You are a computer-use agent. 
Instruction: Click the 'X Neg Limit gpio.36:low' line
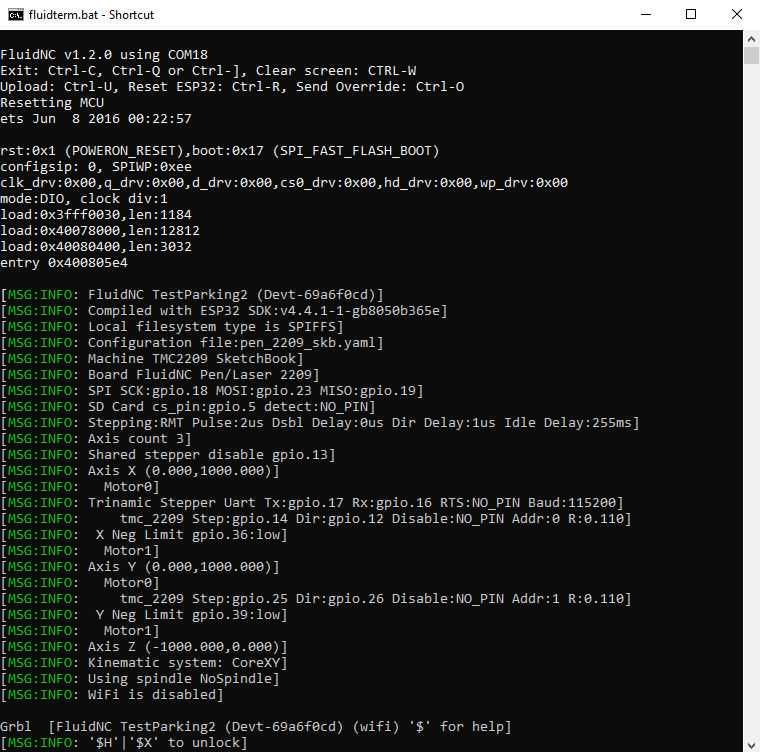tap(144, 535)
